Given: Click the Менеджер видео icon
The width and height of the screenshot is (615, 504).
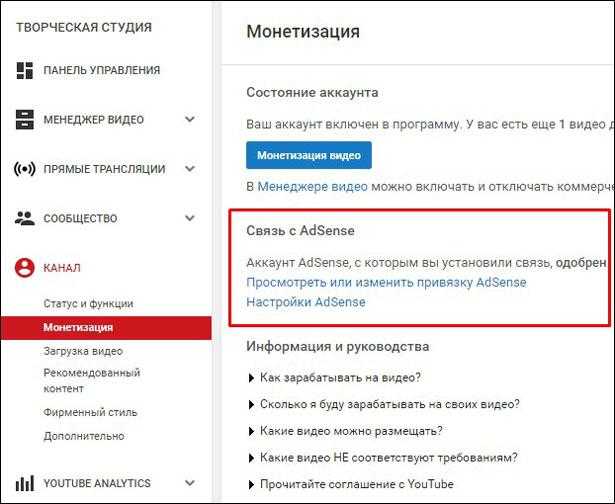Looking at the screenshot, I should tap(24, 120).
